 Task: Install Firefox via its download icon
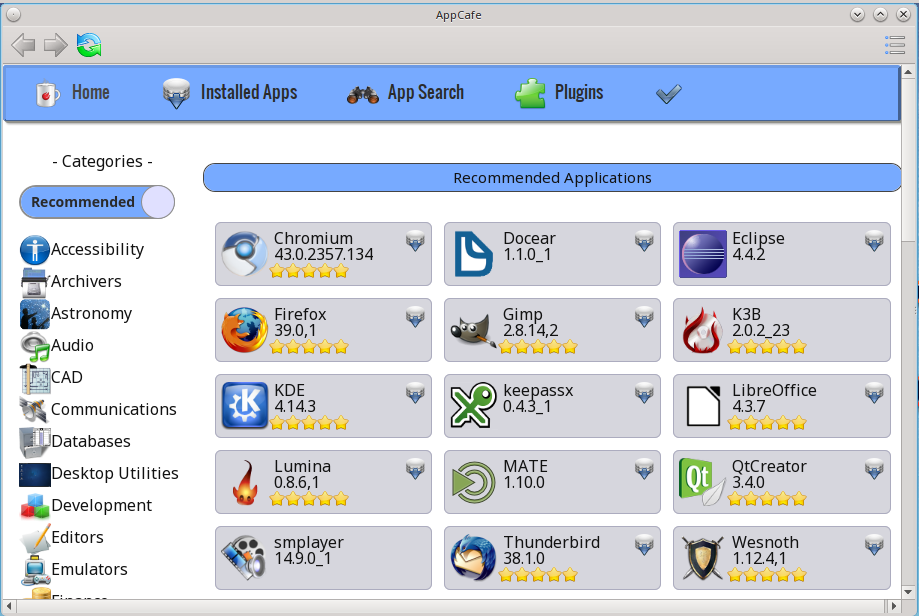click(416, 316)
